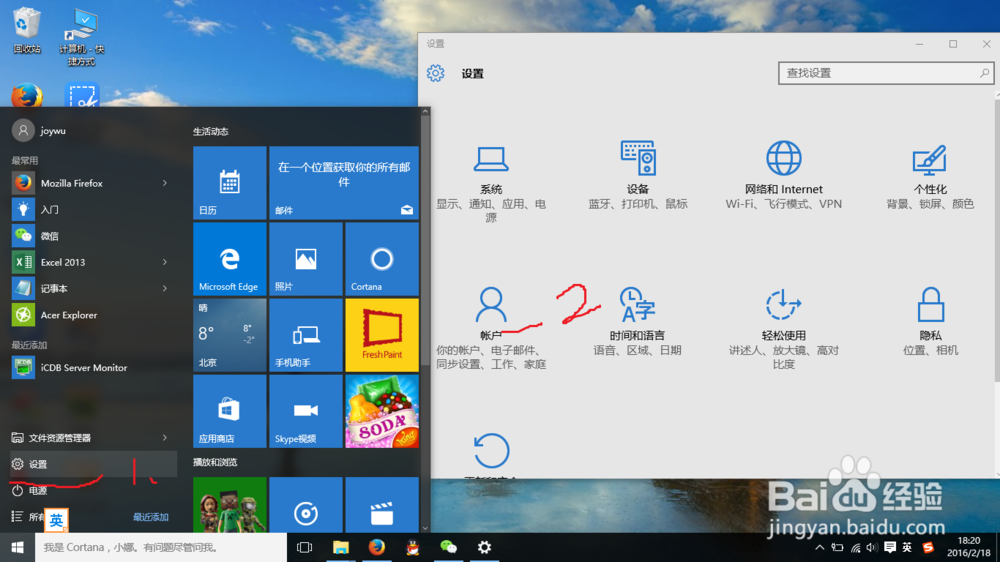1000x562 pixels.
Task: Open the Movies clapperboard tile
Action: [381, 505]
